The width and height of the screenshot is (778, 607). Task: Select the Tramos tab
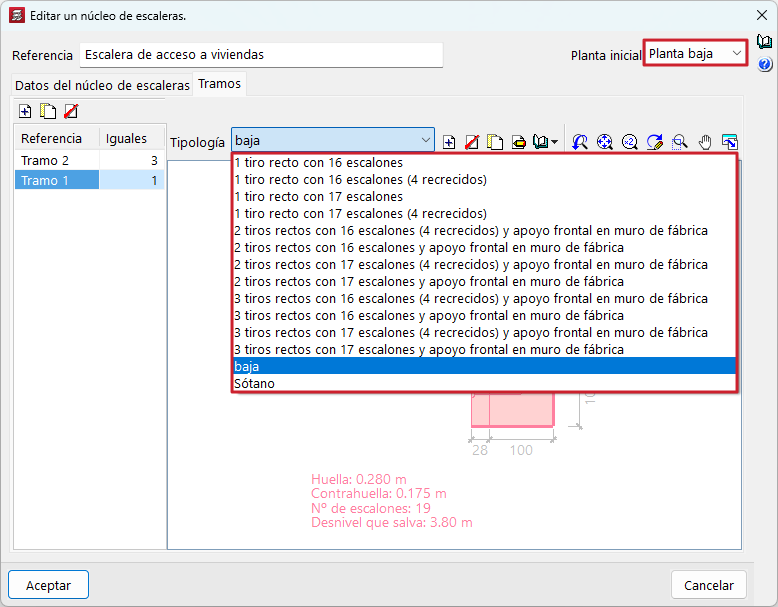tap(219, 84)
